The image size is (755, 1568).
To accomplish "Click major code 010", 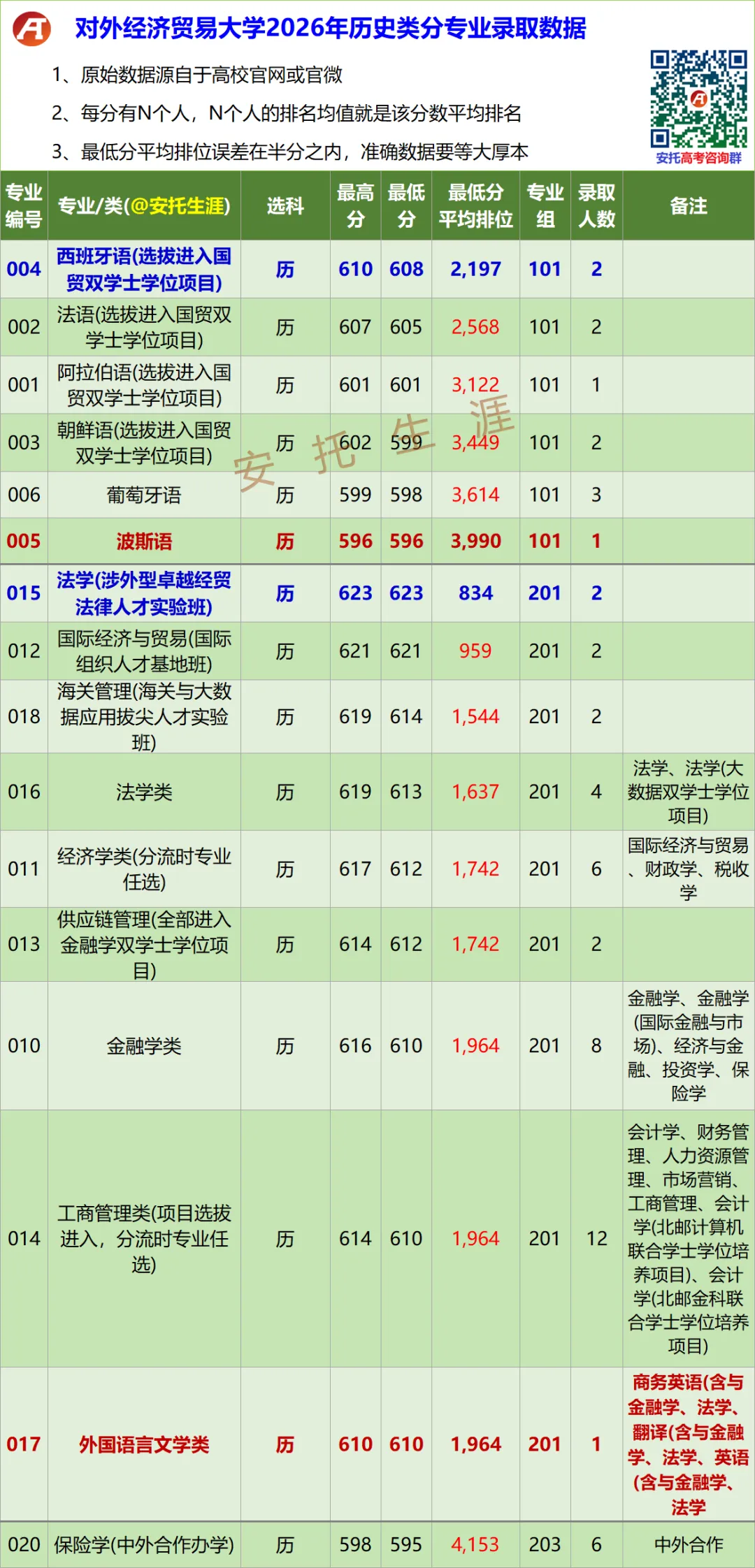I will pos(24,1046).
